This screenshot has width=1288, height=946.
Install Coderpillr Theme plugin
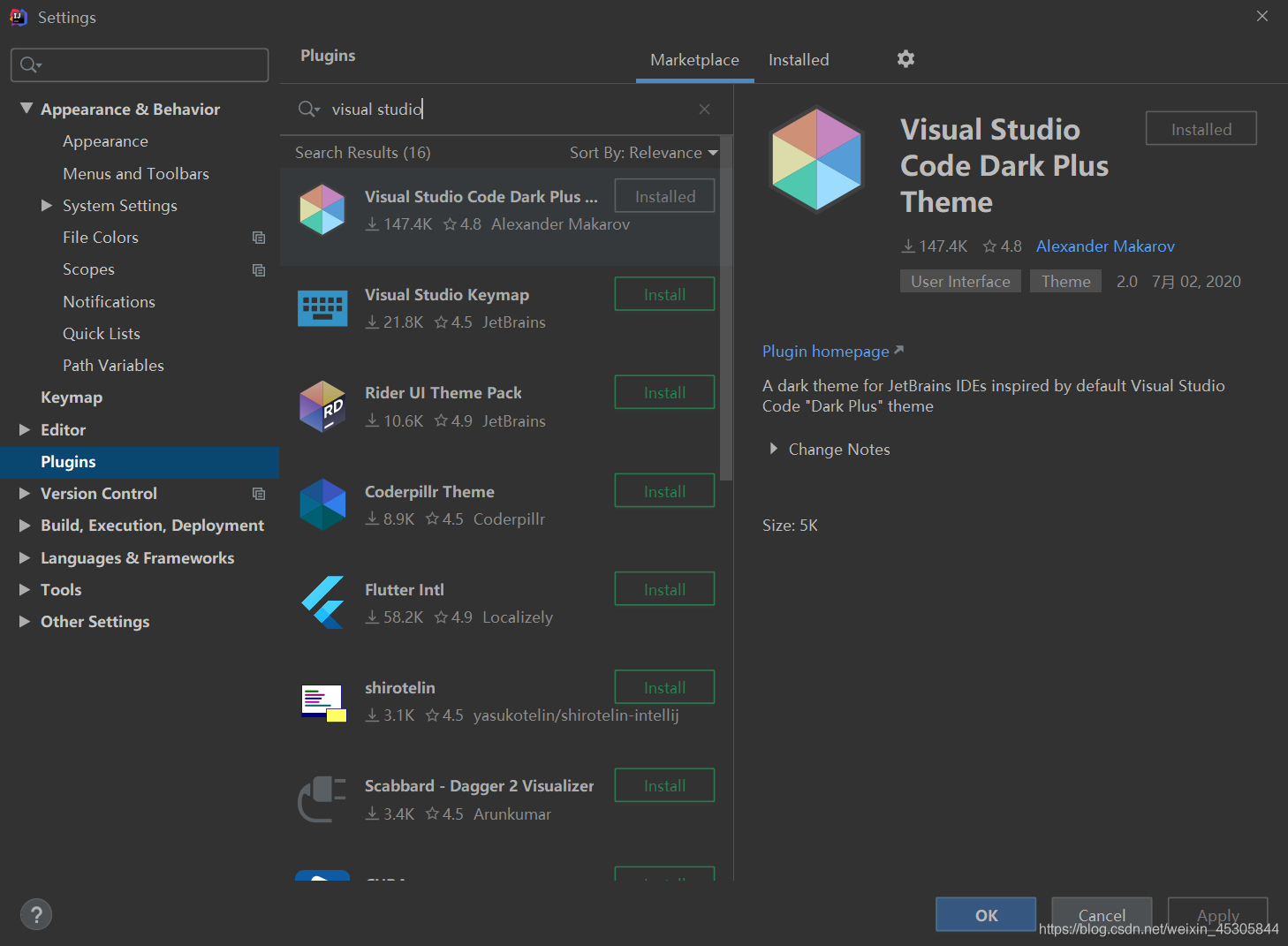click(x=664, y=491)
